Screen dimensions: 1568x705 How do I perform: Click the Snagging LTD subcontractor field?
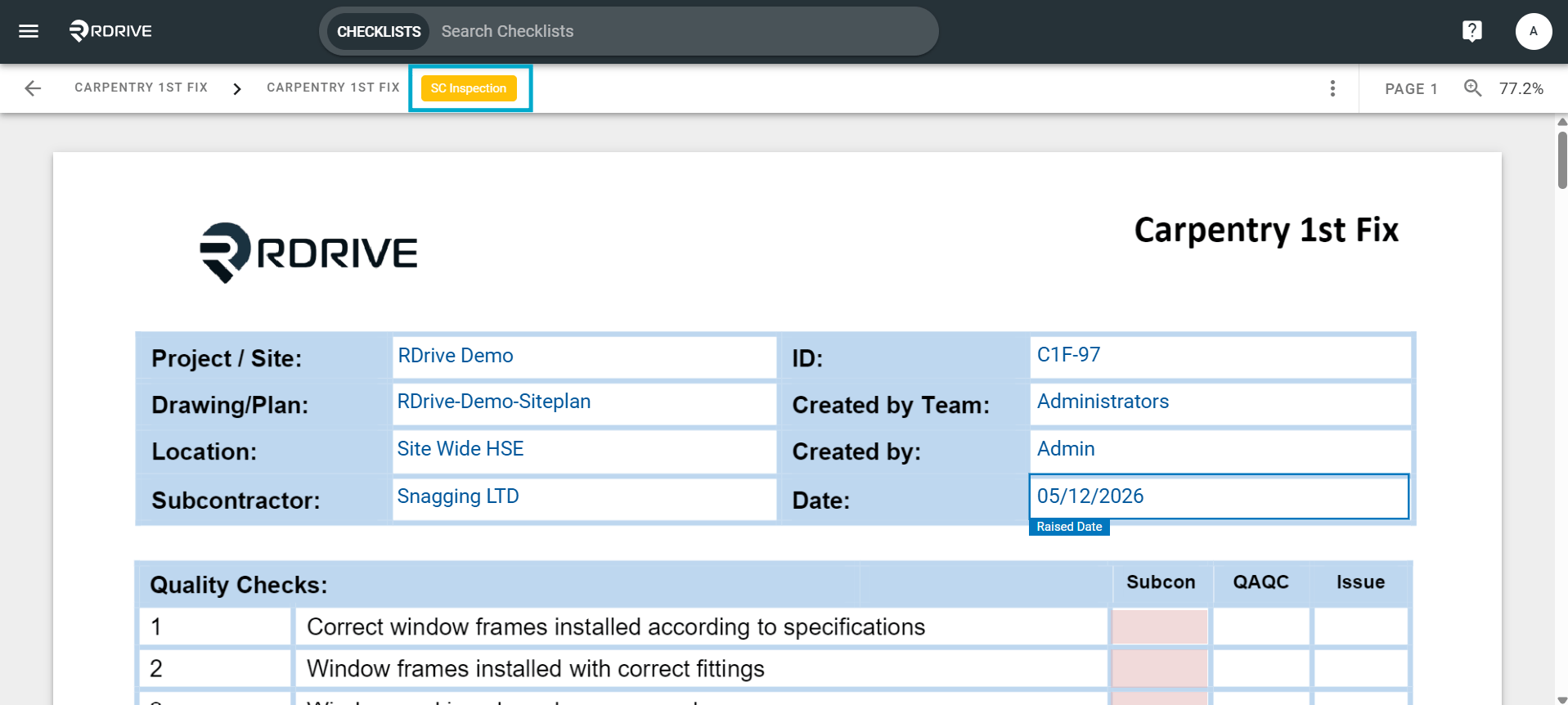pos(584,498)
